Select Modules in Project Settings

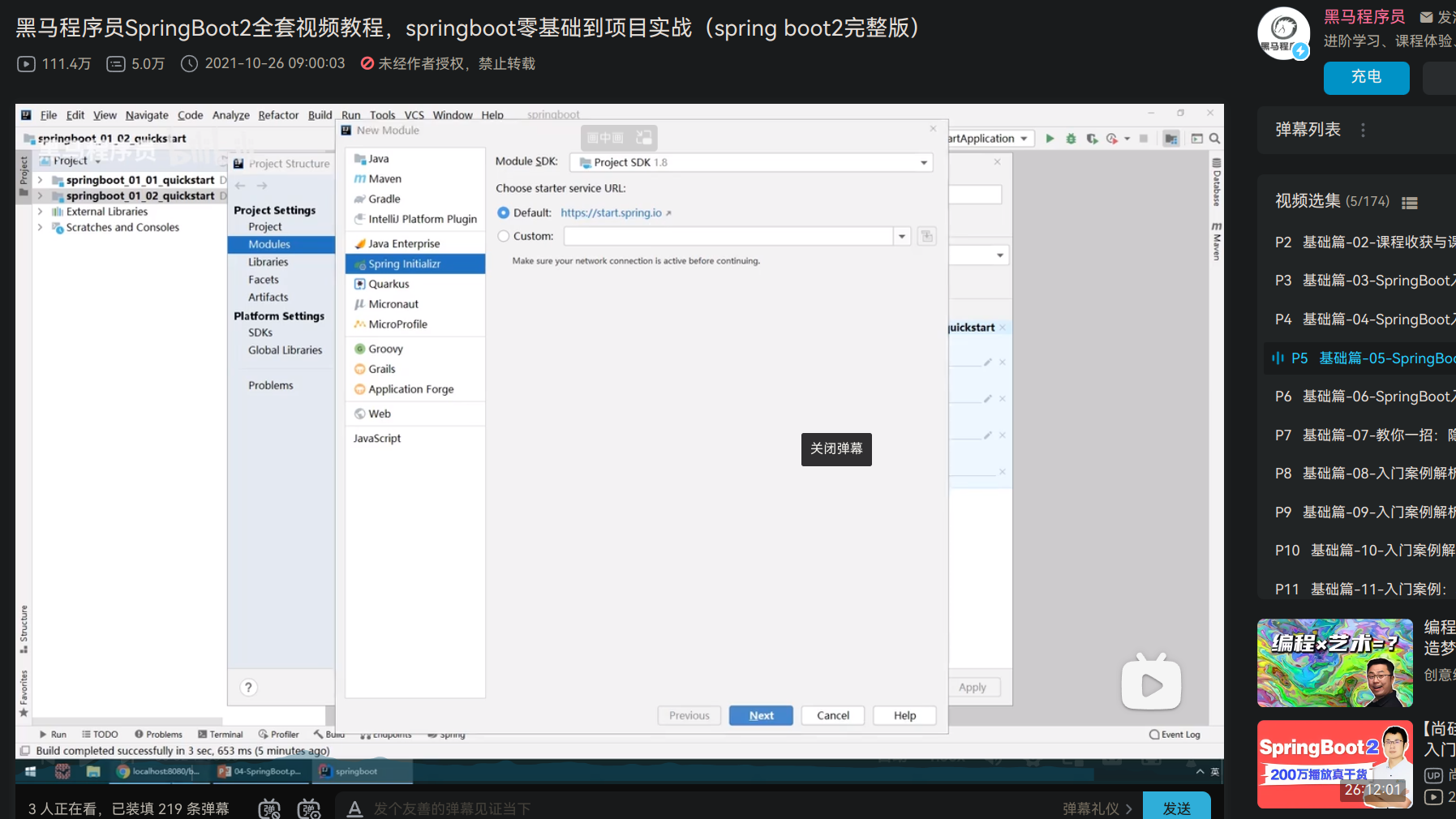click(x=281, y=244)
